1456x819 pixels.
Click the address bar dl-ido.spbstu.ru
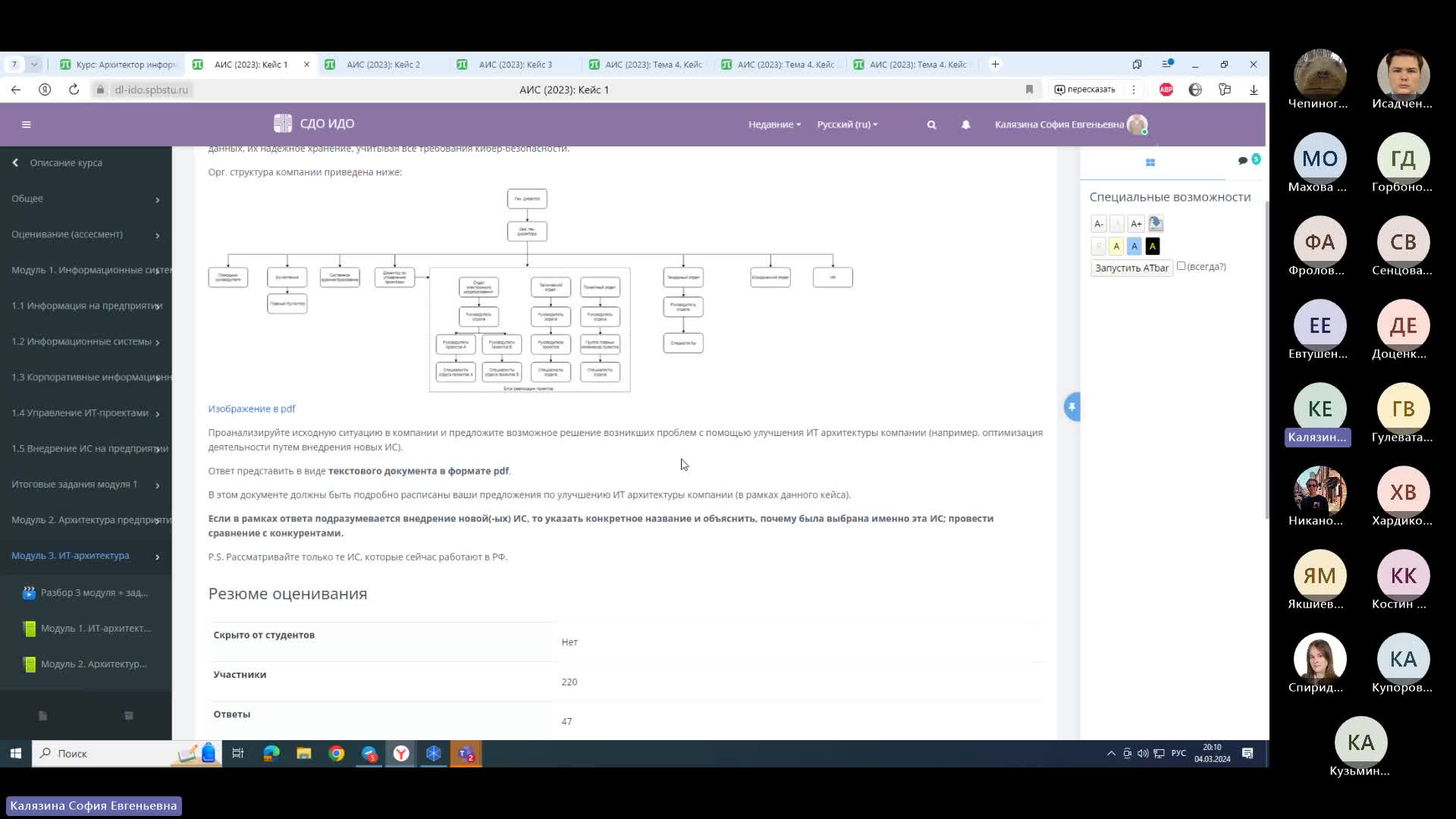pos(151,89)
